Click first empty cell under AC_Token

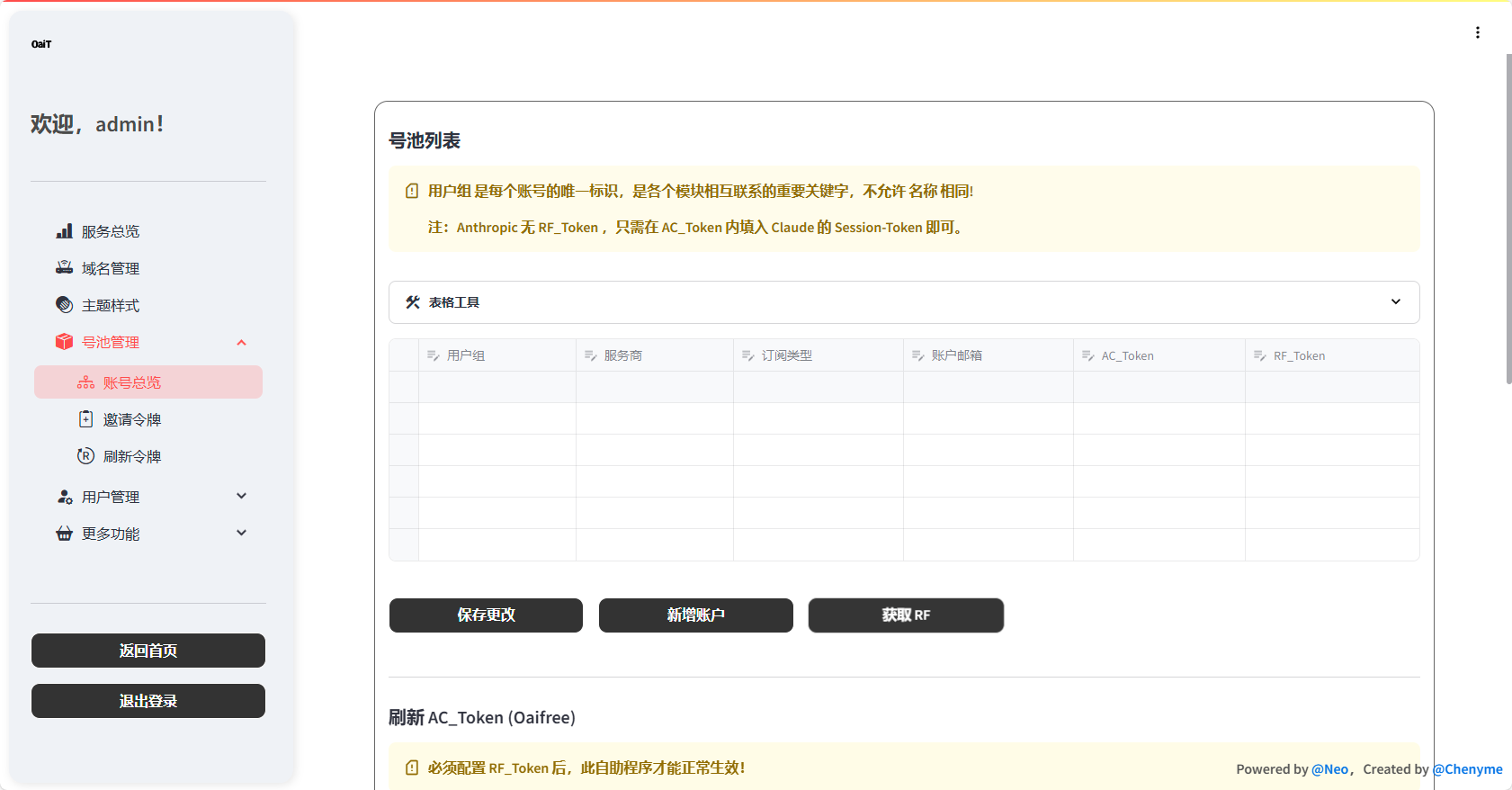1159,387
